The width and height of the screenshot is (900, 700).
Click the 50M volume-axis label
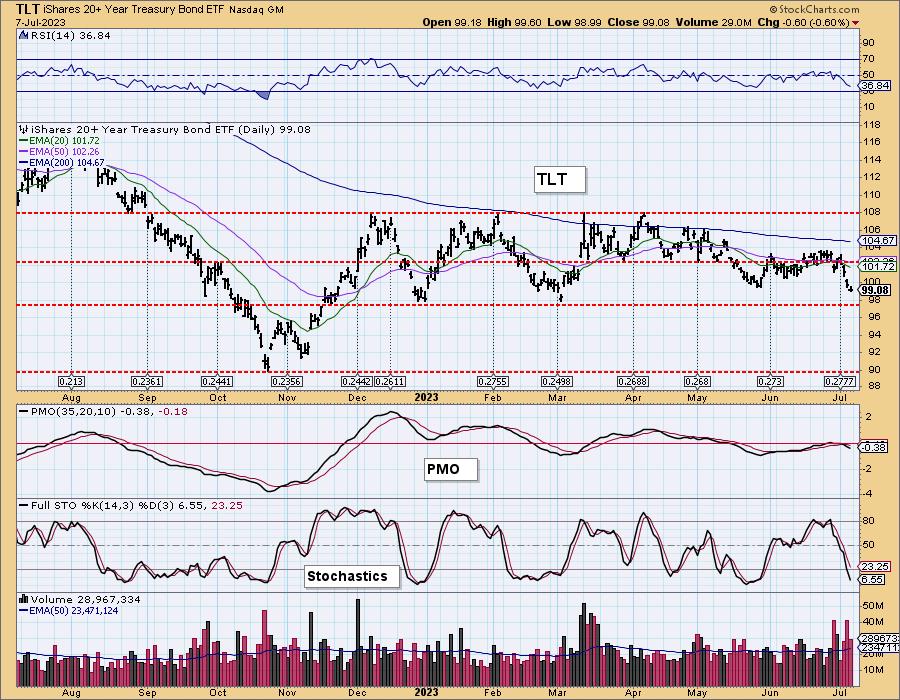(x=874, y=606)
